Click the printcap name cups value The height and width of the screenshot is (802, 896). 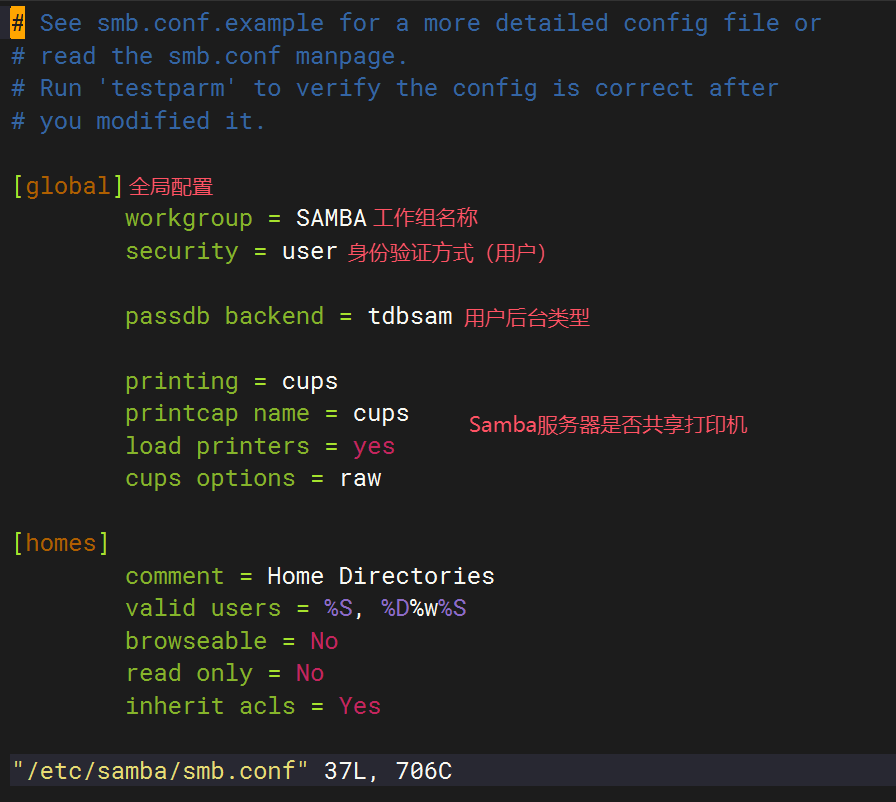(x=381, y=414)
